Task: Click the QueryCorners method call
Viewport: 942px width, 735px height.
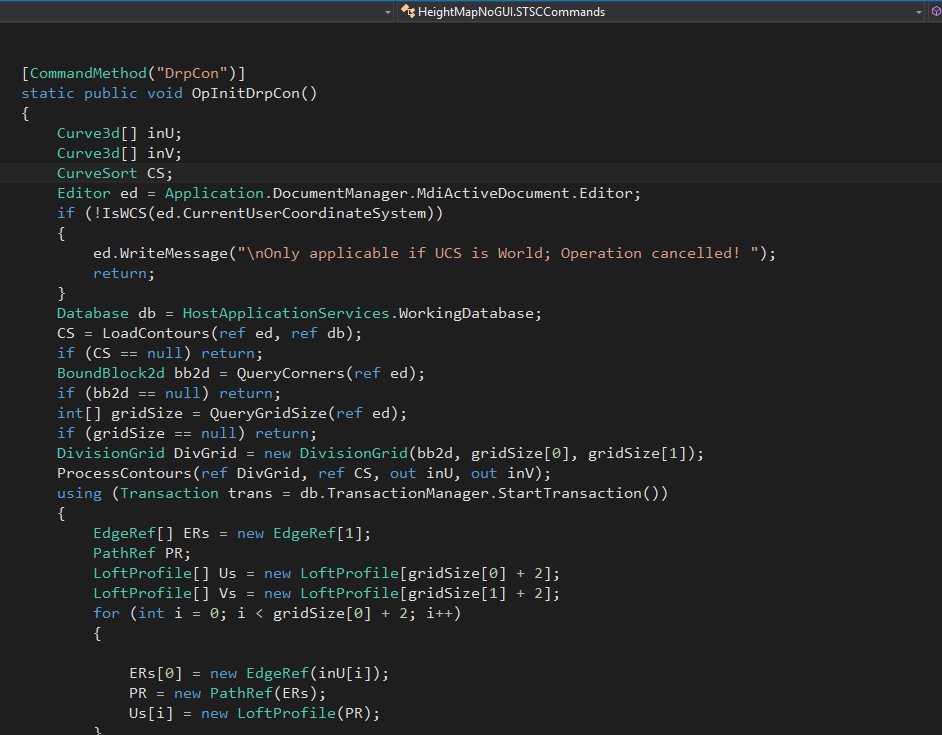Action: [291, 373]
